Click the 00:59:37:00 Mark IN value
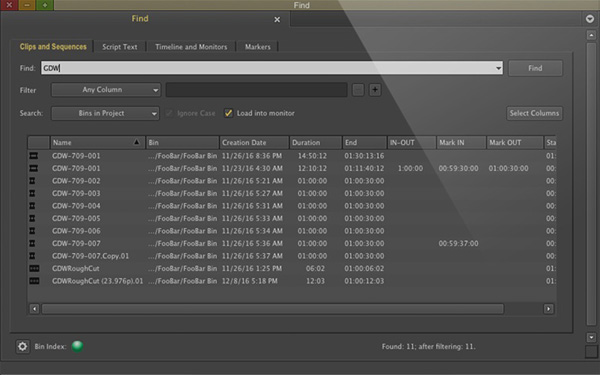600x375 pixels. [458, 243]
